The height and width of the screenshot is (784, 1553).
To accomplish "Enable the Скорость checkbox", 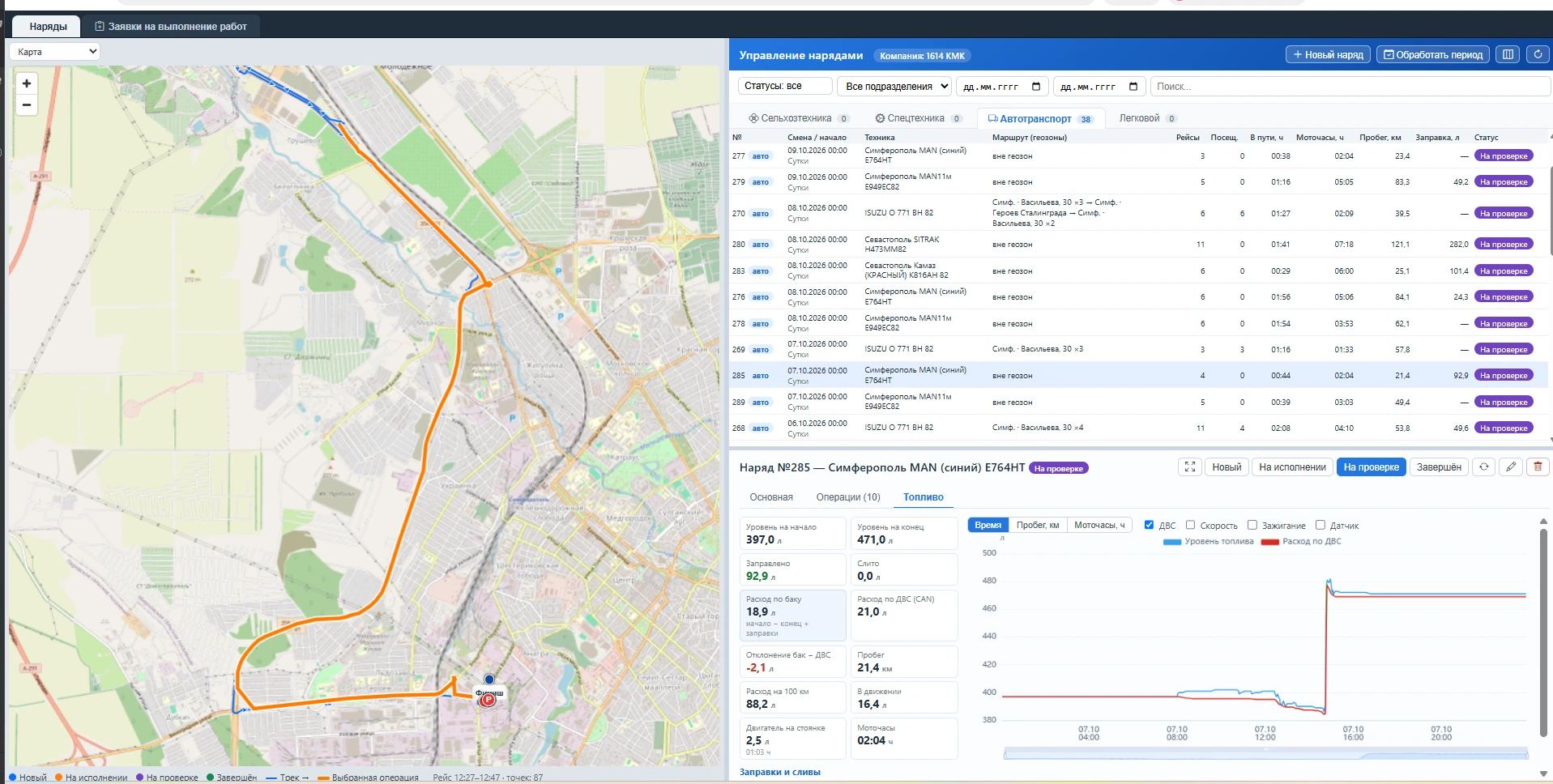I will click(x=1190, y=525).
